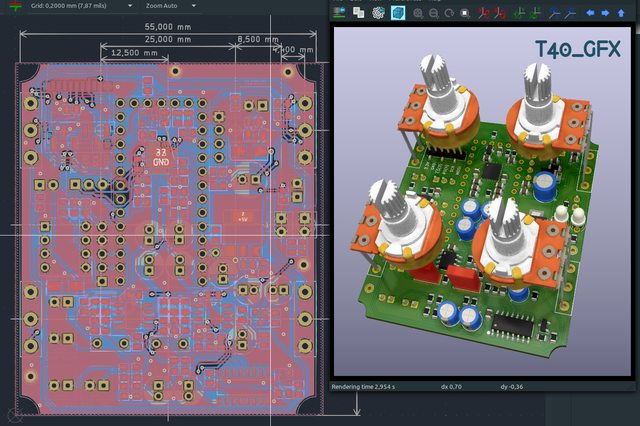Zoom out of the 3D view
Image resolution: width=640 pixels, height=426 pixels.
click(x=433, y=13)
